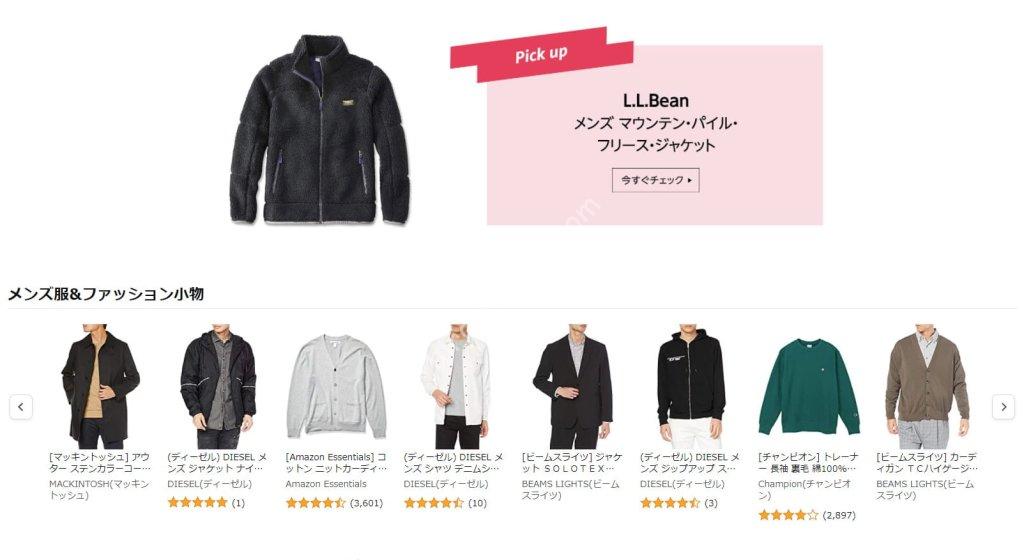Open the Amazon Essentials gray cardigan image
The image size is (1024, 560).
pos(336,386)
